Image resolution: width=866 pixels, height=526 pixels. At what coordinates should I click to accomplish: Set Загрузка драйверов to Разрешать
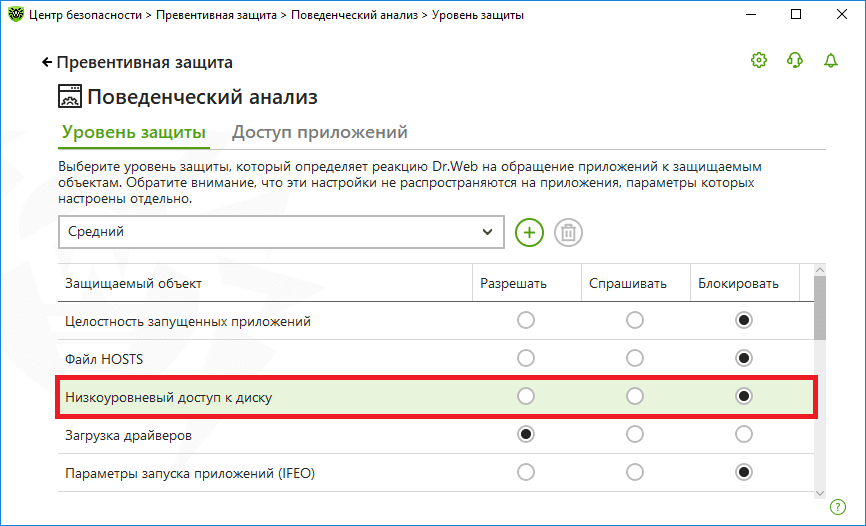[526, 434]
